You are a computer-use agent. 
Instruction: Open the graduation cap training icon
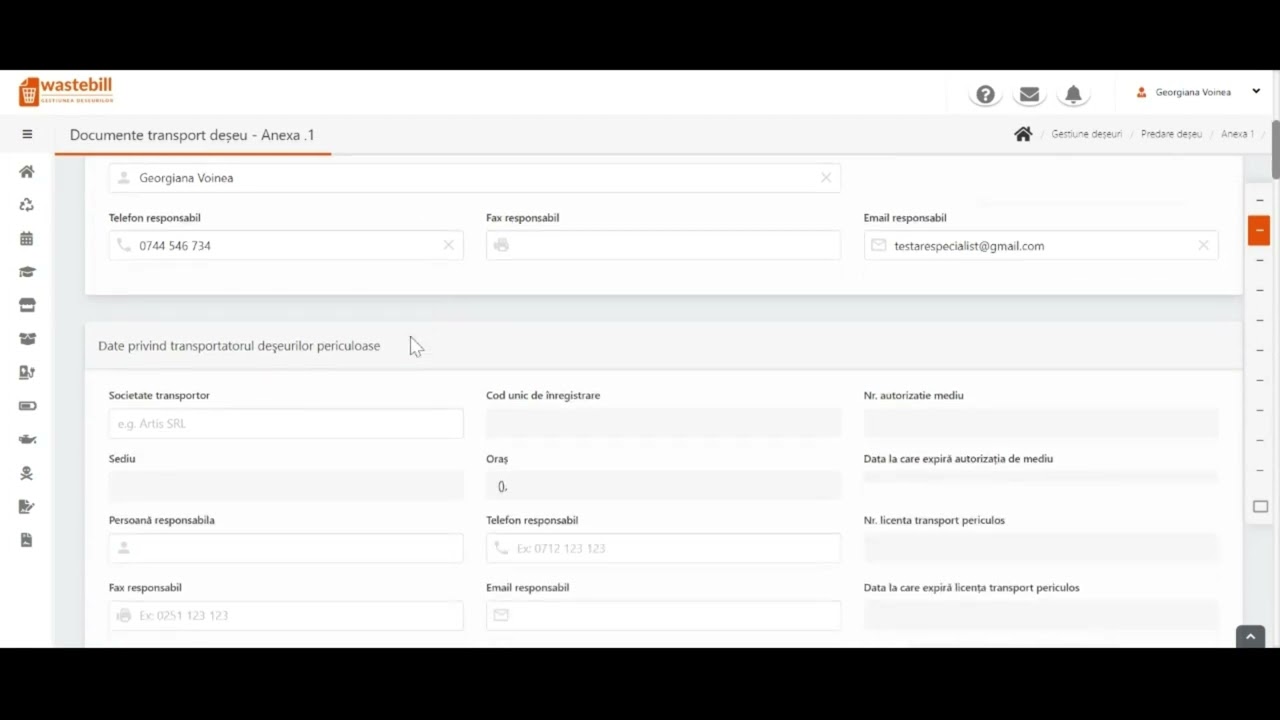(x=27, y=272)
